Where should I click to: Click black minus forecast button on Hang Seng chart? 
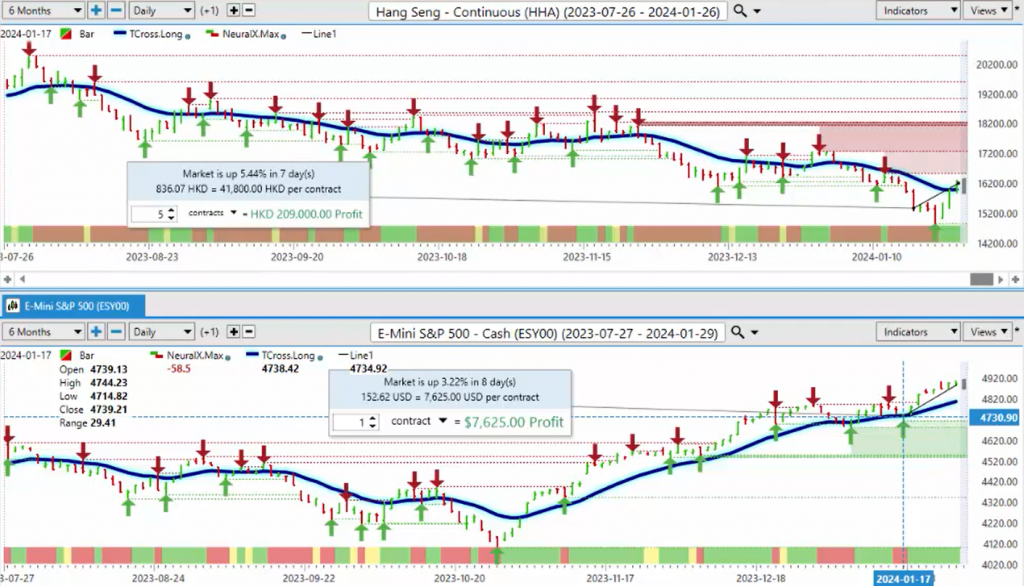pyautogui.click(x=249, y=10)
